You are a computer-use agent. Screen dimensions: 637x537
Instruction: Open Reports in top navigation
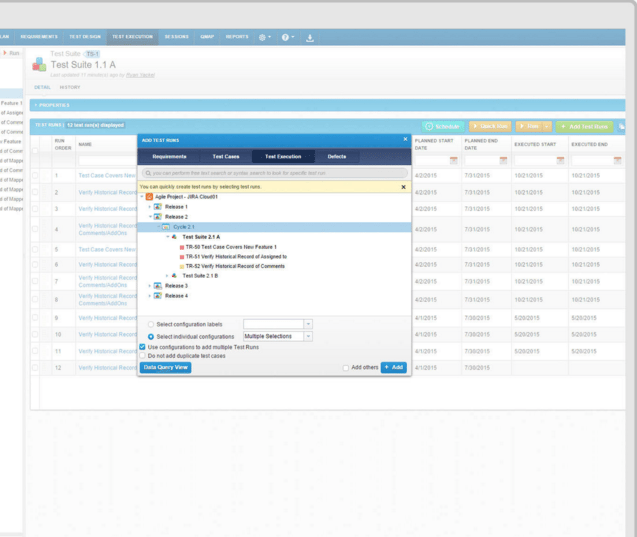click(237, 37)
